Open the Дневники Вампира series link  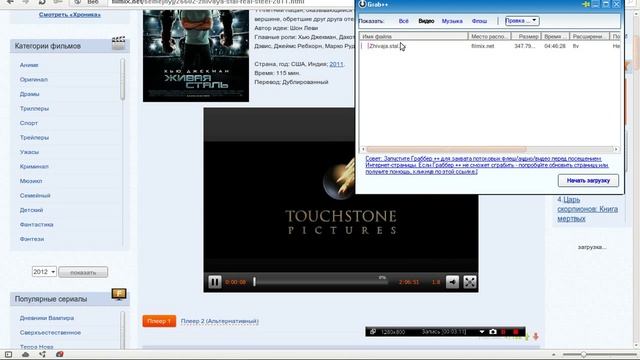(x=47, y=318)
